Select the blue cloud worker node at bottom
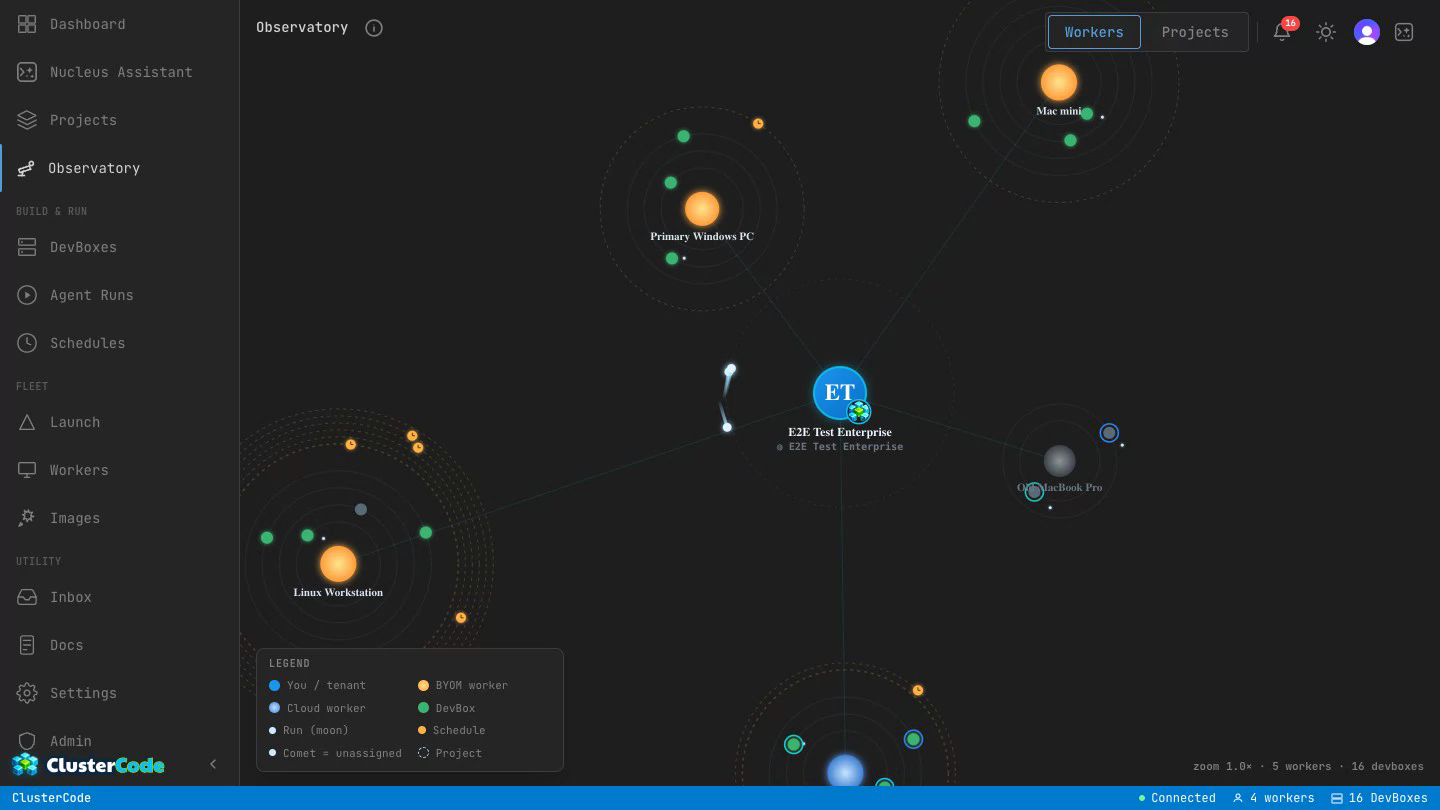This screenshot has width=1440, height=810. [x=845, y=772]
